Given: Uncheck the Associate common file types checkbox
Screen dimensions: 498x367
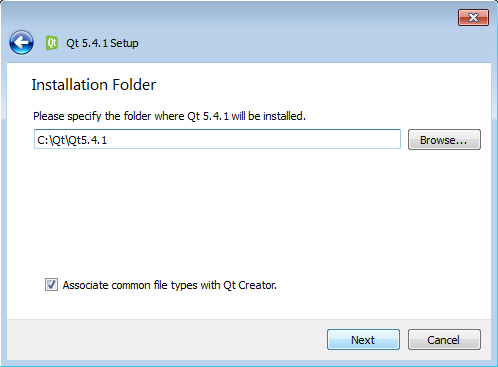Looking at the screenshot, I should pyautogui.click(x=51, y=285).
